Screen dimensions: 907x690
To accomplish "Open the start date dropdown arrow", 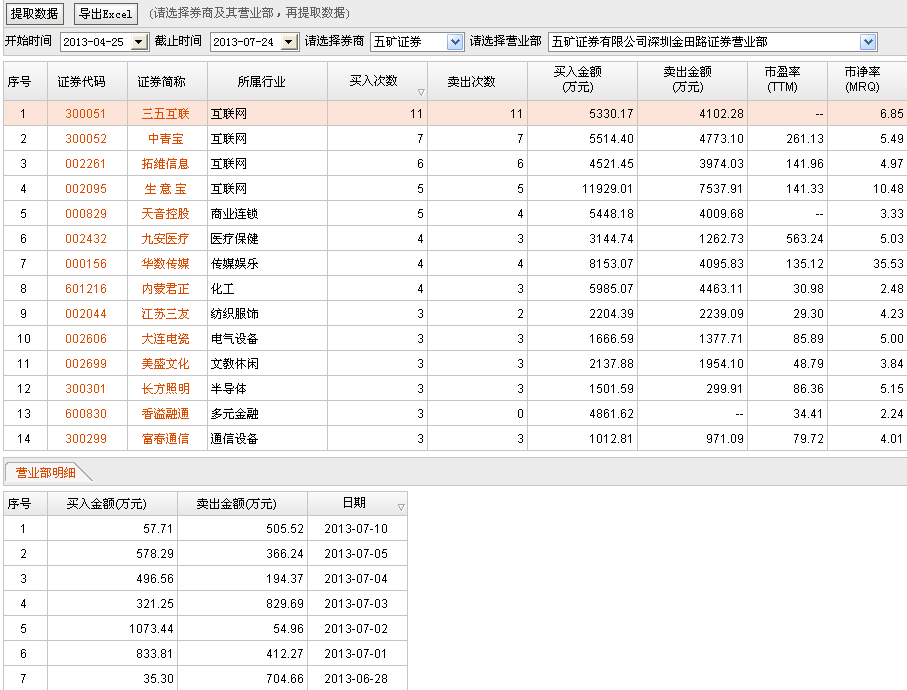I will tap(140, 42).
